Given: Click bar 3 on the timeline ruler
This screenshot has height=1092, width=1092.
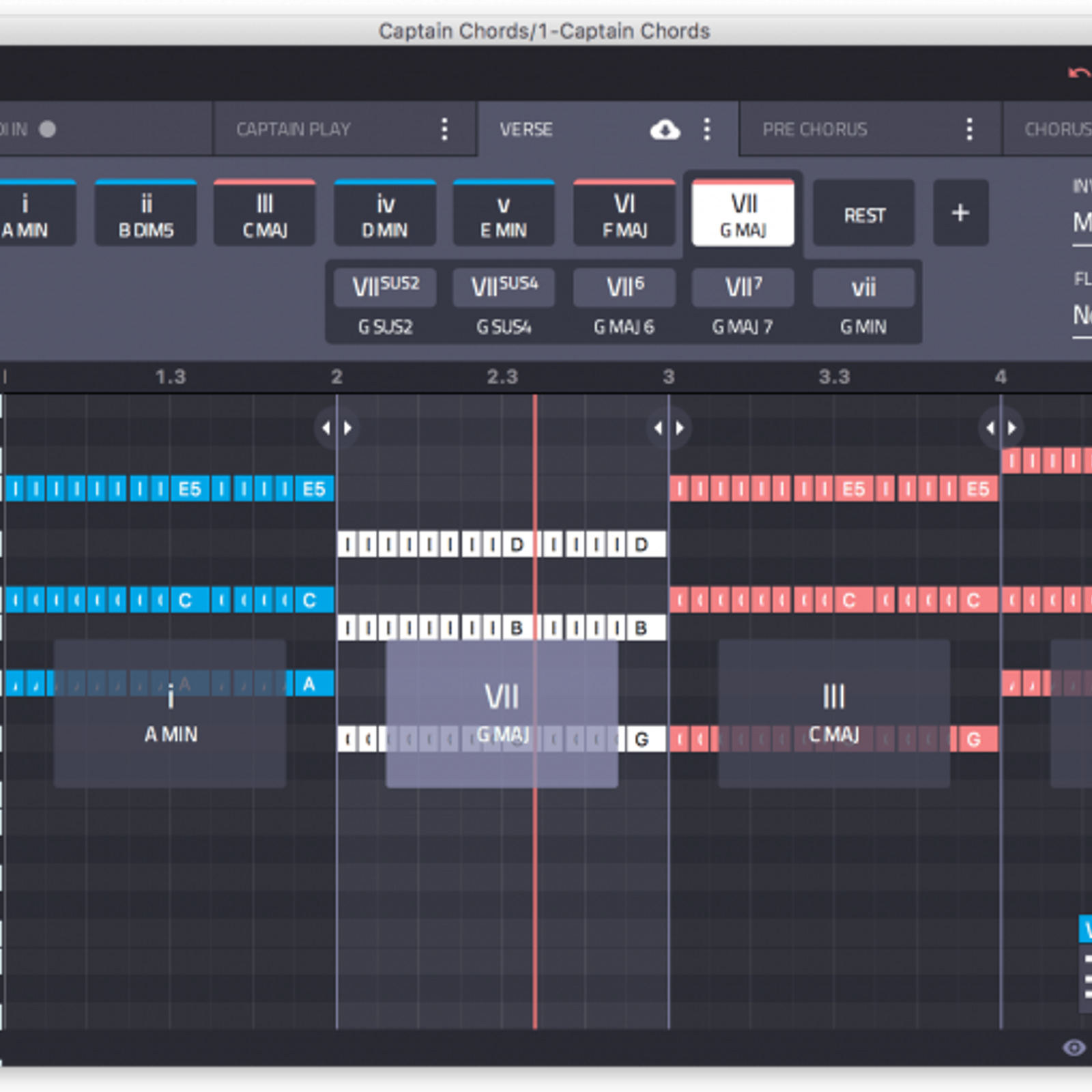Looking at the screenshot, I should point(669,377).
